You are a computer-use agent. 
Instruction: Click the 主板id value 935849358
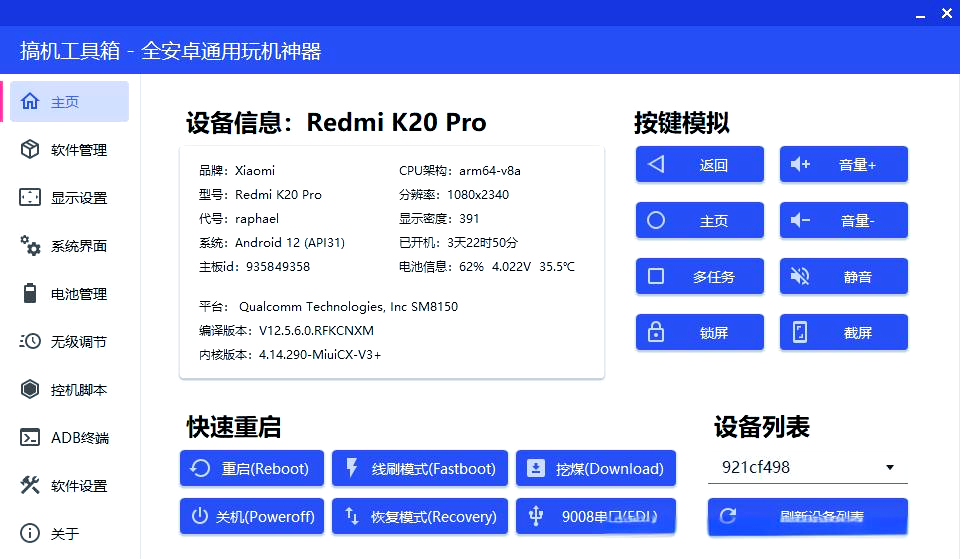(x=278, y=266)
